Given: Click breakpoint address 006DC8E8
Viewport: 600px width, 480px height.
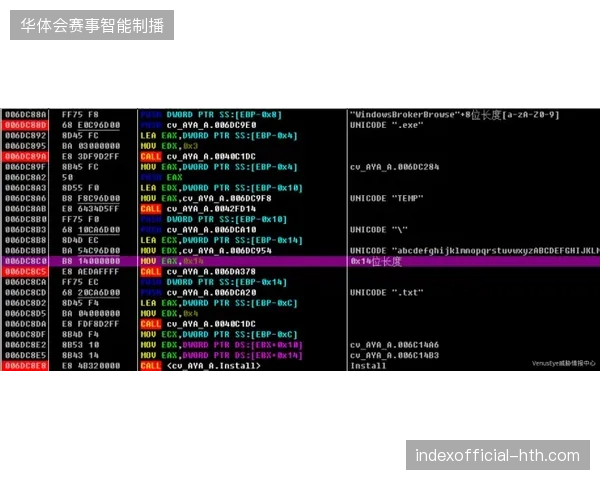Looking at the screenshot, I should click(x=26, y=366).
